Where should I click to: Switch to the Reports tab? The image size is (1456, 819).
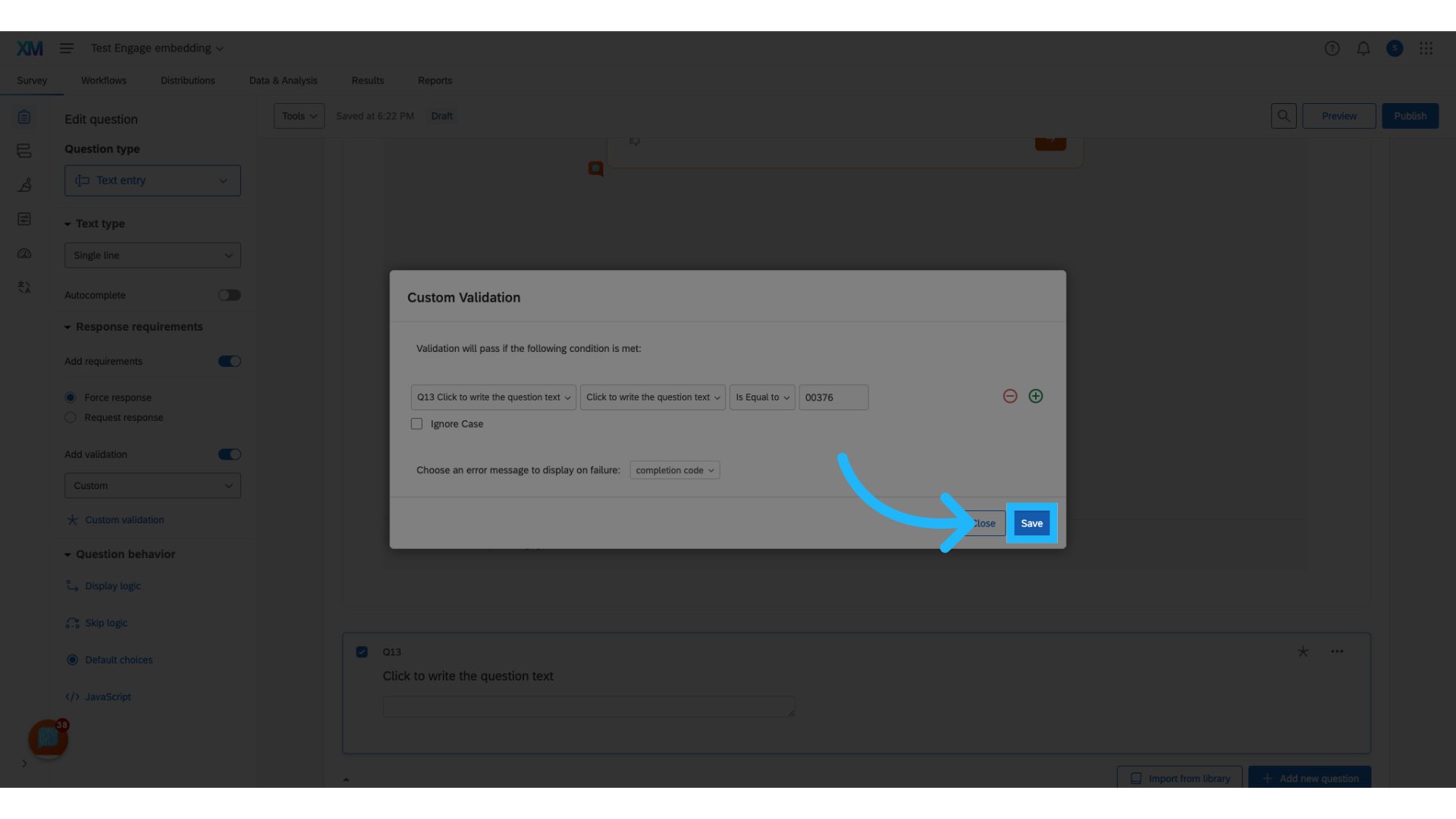pyautogui.click(x=435, y=80)
